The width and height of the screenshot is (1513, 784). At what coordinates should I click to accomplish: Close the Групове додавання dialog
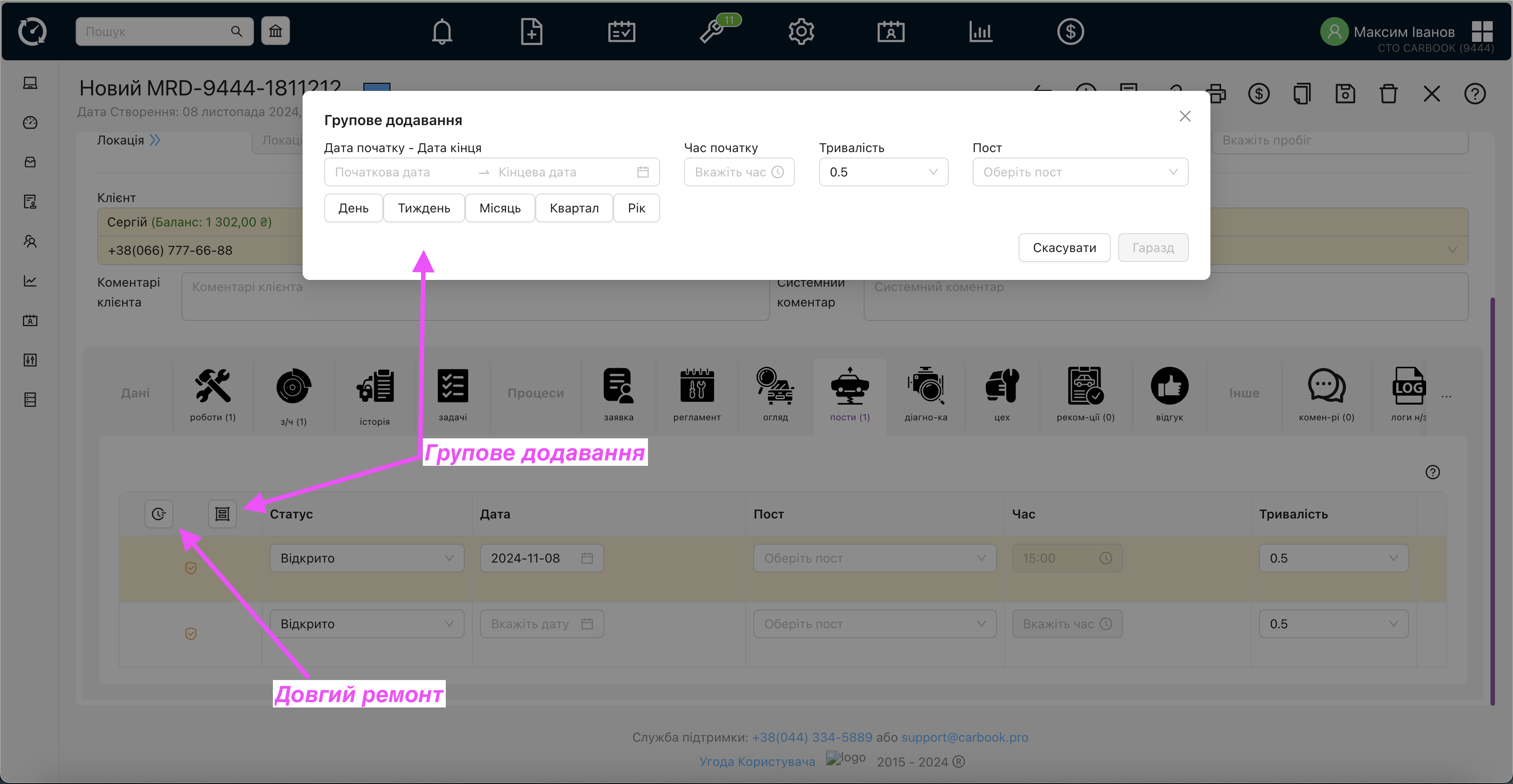click(x=1185, y=116)
